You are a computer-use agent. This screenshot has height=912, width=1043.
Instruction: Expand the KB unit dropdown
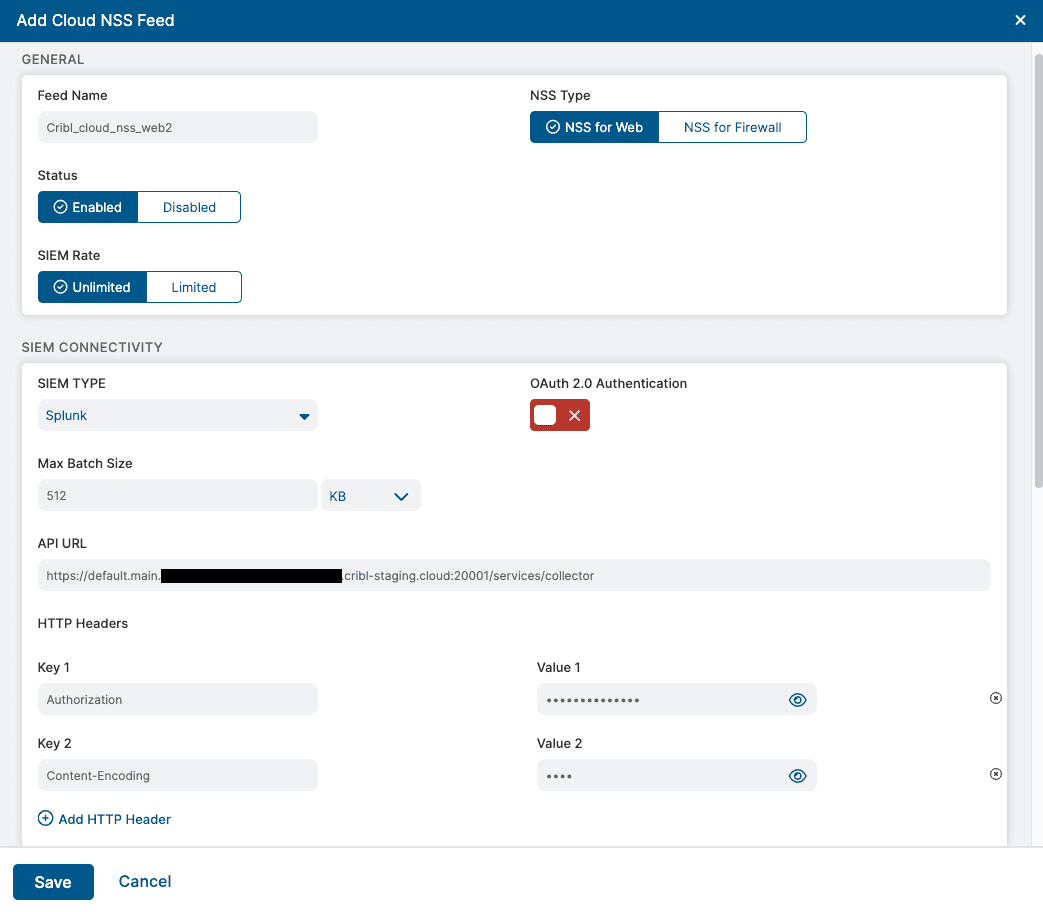pos(370,496)
